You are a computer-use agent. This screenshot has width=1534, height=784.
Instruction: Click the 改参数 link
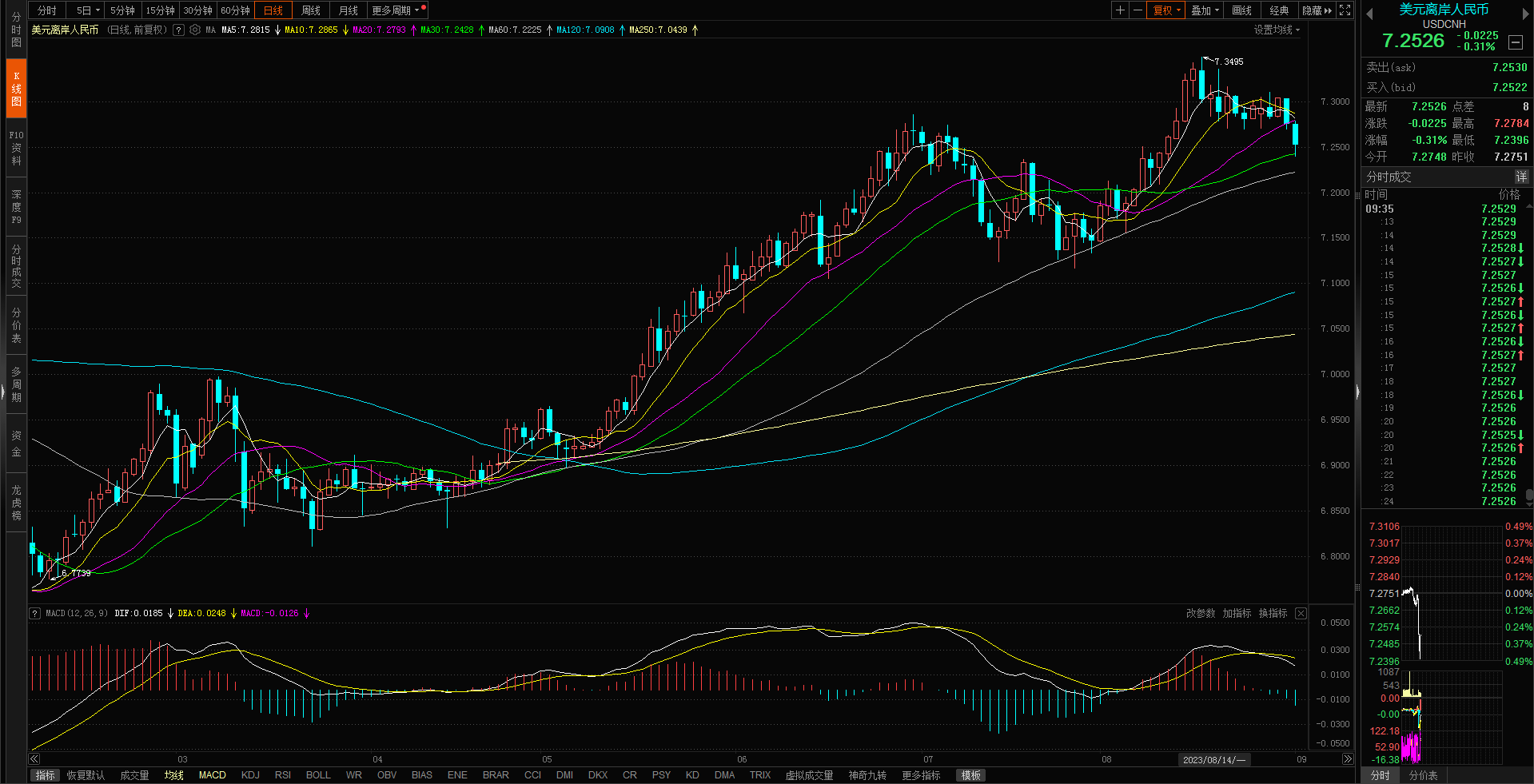pyautogui.click(x=1200, y=614)
